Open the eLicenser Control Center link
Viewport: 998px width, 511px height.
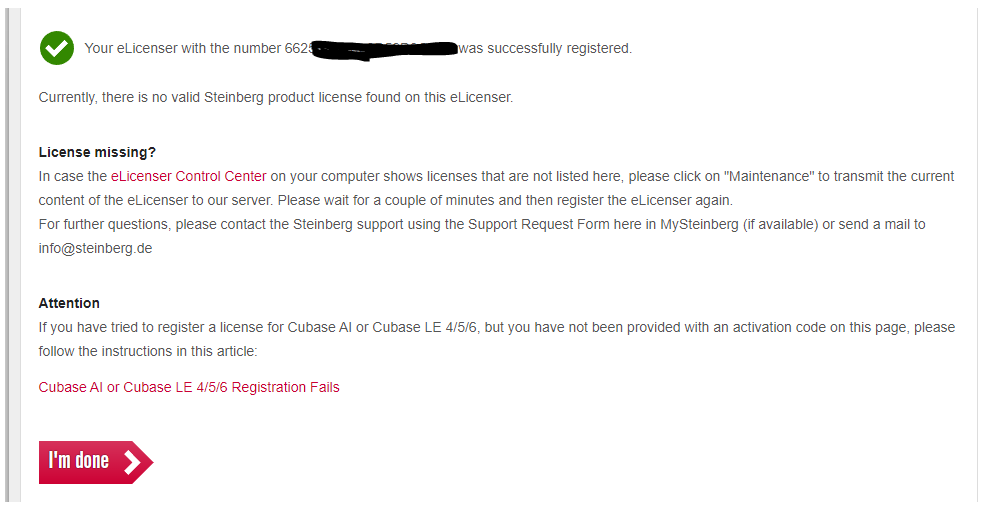[188, 176]
